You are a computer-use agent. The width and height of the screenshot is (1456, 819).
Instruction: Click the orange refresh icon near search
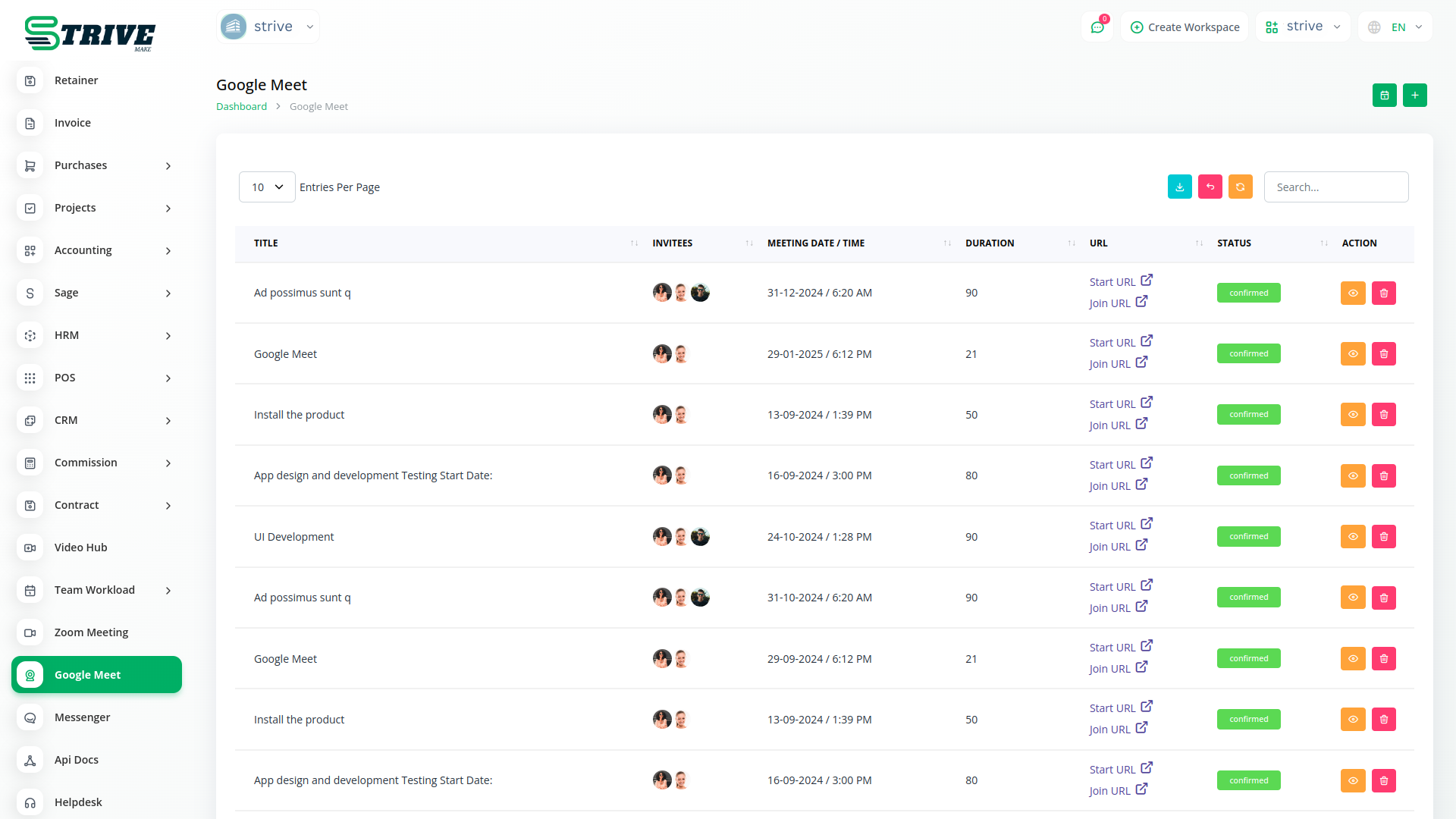pyautogui.click(x=1240, y=187)
